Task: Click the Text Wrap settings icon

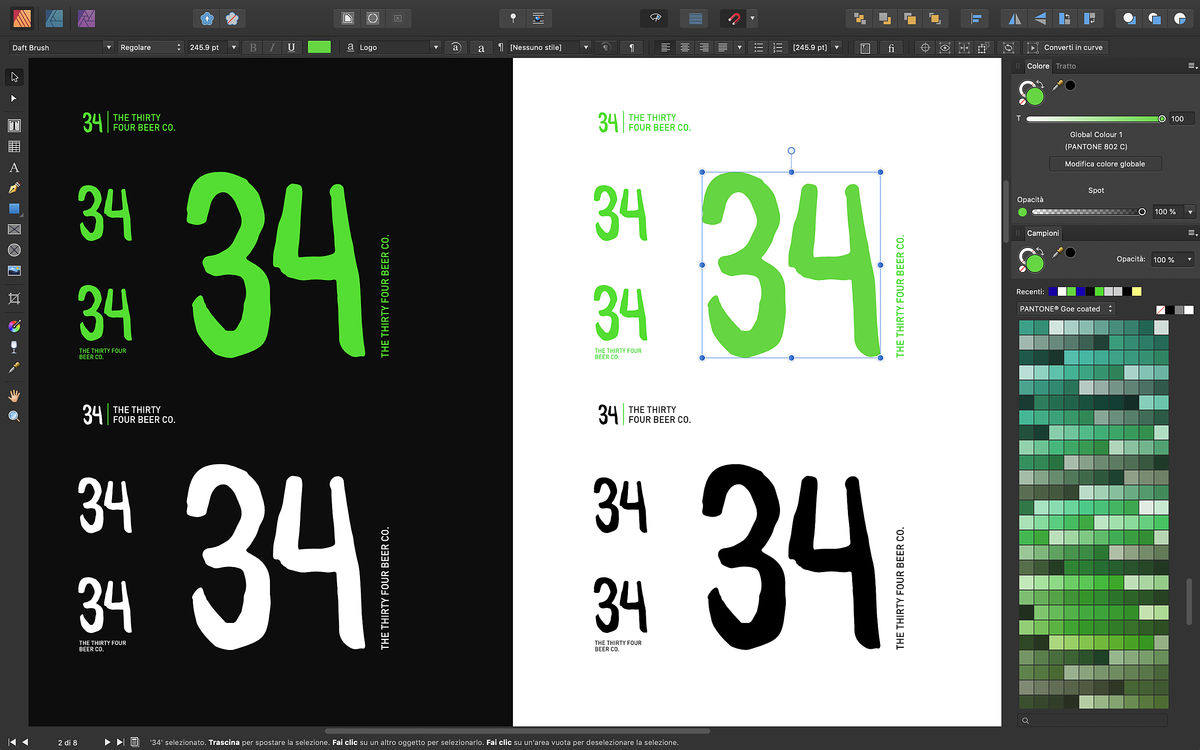Action: coord(538,18)
